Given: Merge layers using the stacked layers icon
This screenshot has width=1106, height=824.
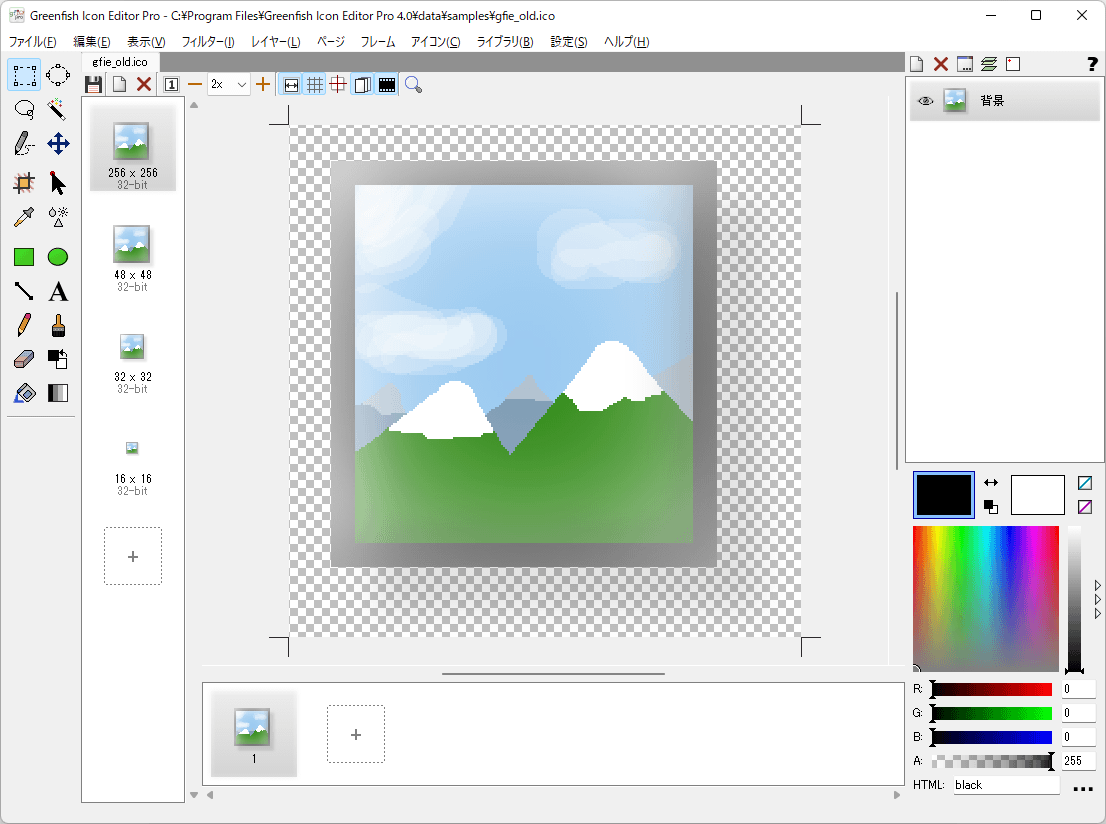Looking at the screenshot, I should coord(989,65).
